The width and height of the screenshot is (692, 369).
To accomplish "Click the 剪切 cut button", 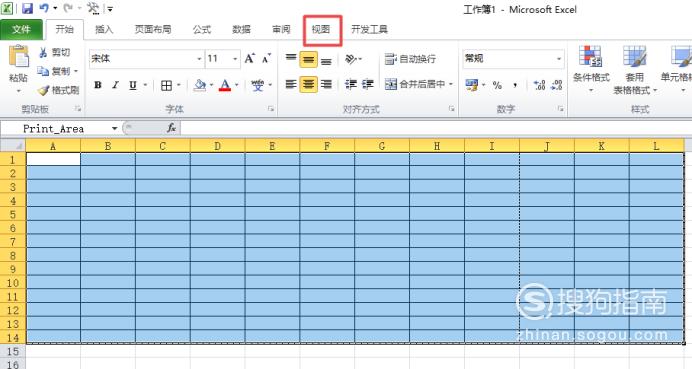I will 54,53.
